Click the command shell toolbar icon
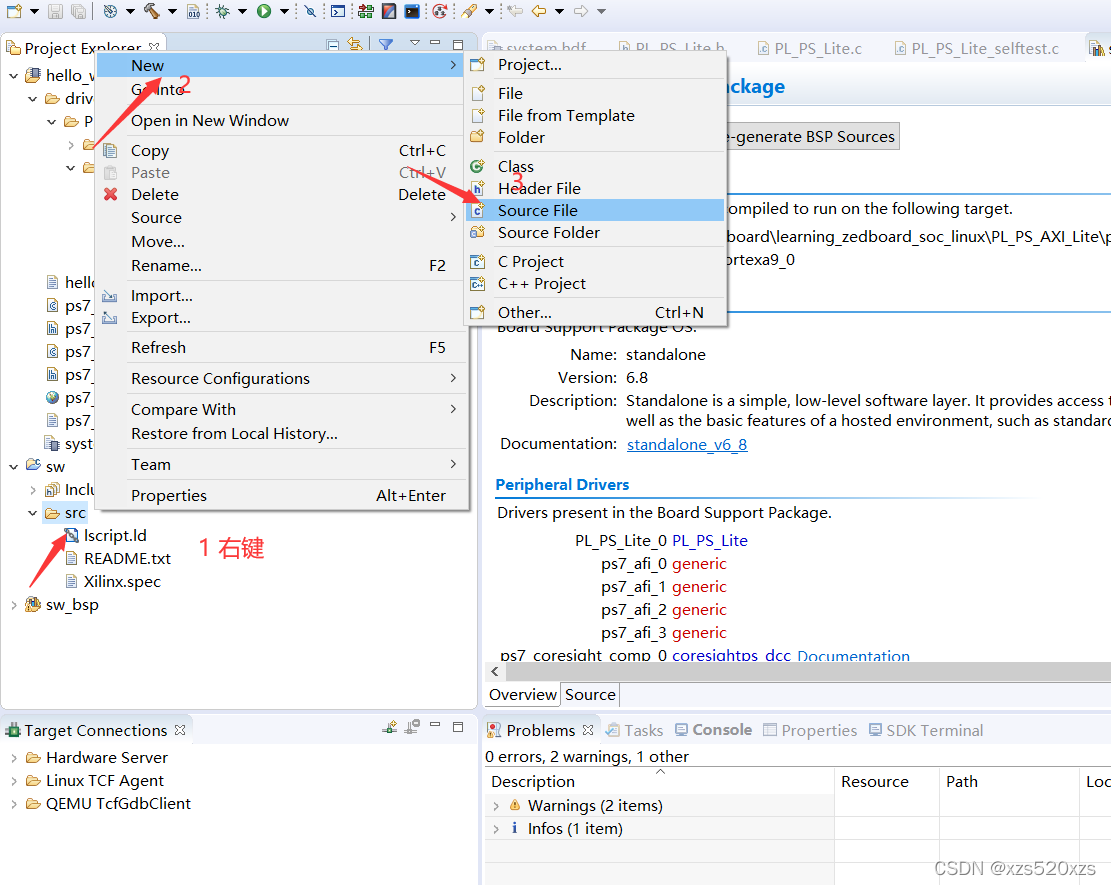 [x=338, y=11]
